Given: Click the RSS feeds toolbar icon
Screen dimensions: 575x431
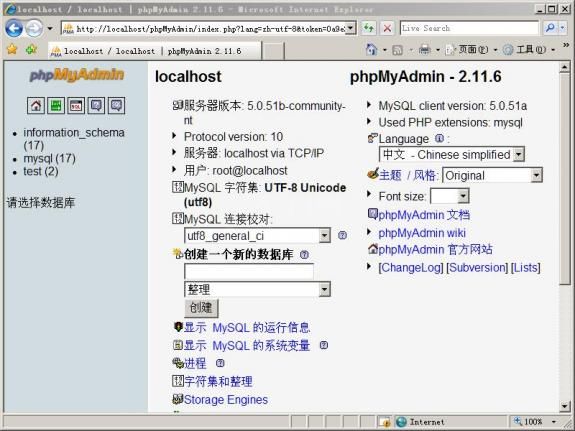Looking at the screenshot, I should click(x=398, y=50).
